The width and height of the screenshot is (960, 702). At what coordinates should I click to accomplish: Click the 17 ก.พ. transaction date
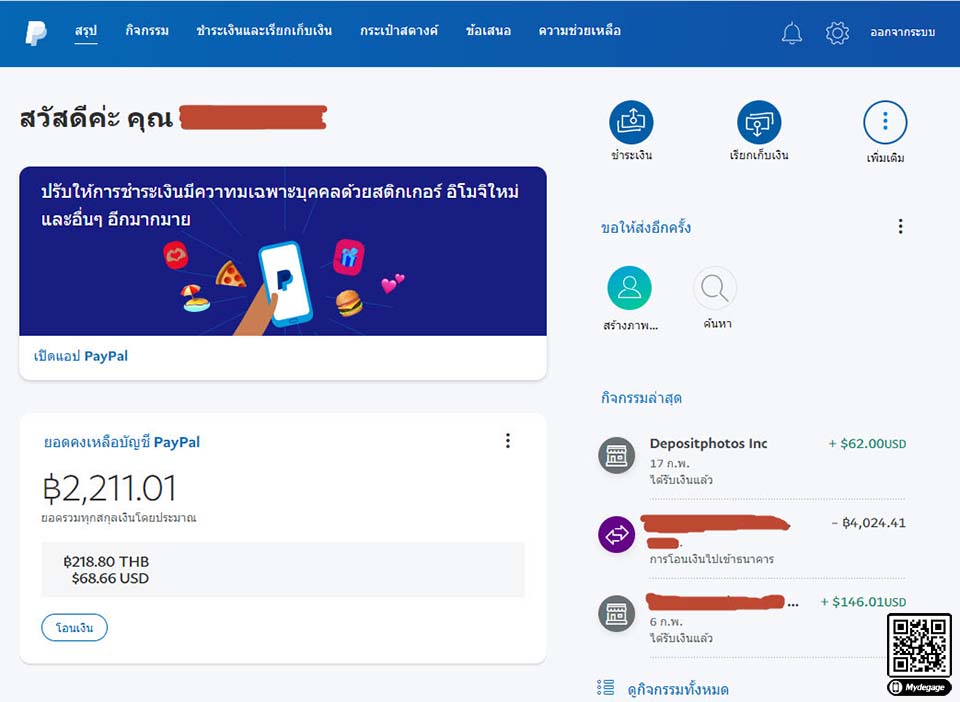670,463
